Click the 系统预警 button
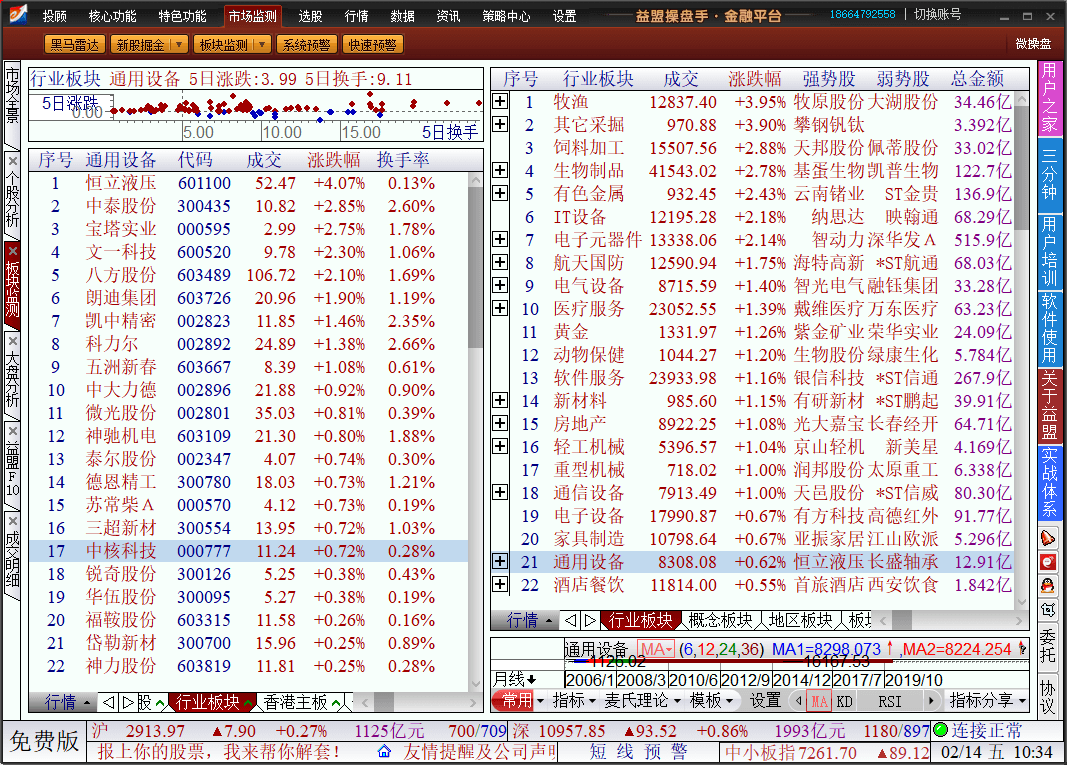This screenshot has width=1067, height=765. tap(306, 45)
